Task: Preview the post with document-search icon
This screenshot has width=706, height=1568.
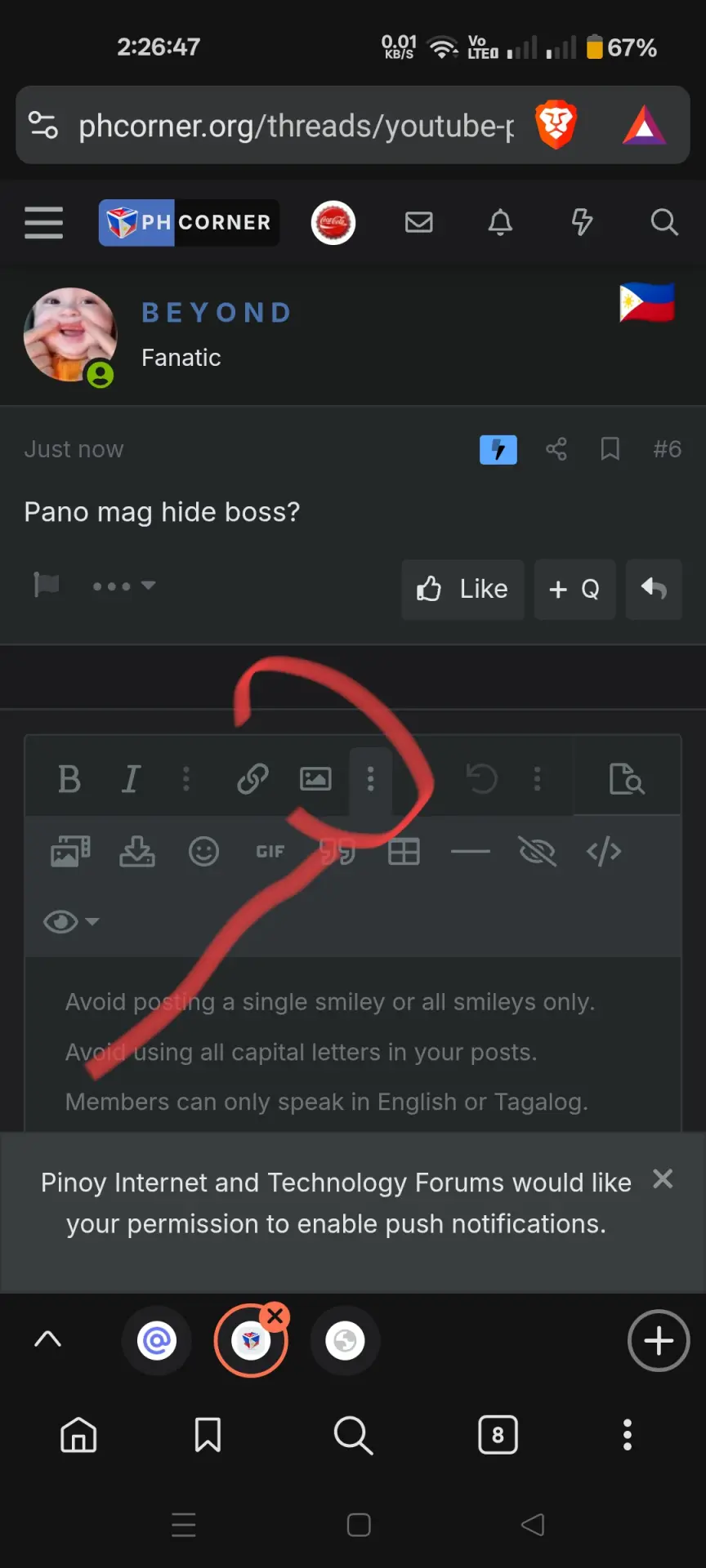Action: (x=627, y=779)
